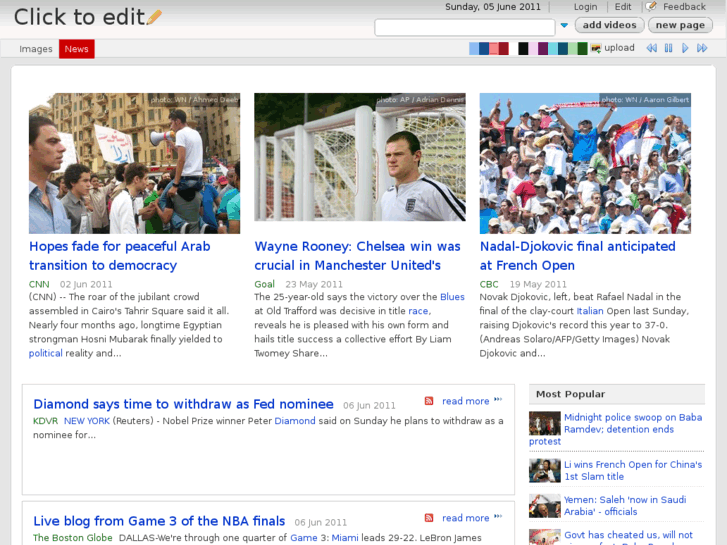Open the Feedback link
The image size is (727, 545).
click(684, 6)
